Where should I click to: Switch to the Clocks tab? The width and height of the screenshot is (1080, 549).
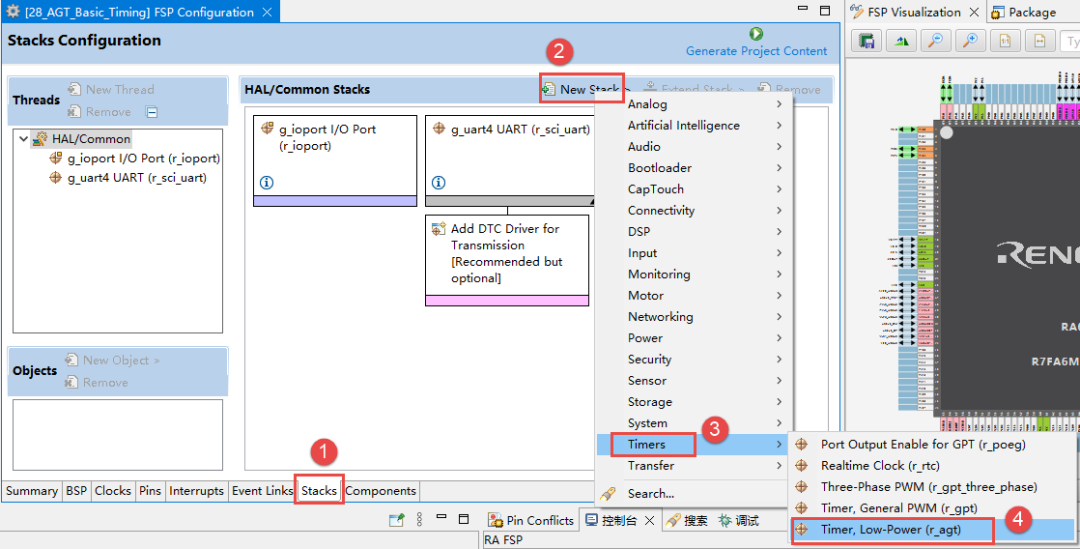tap(113, 491)
